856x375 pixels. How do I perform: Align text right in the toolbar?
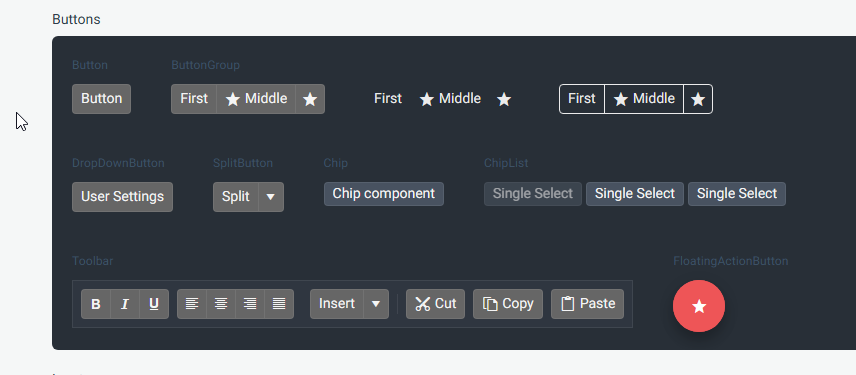[x=250, y=304]
